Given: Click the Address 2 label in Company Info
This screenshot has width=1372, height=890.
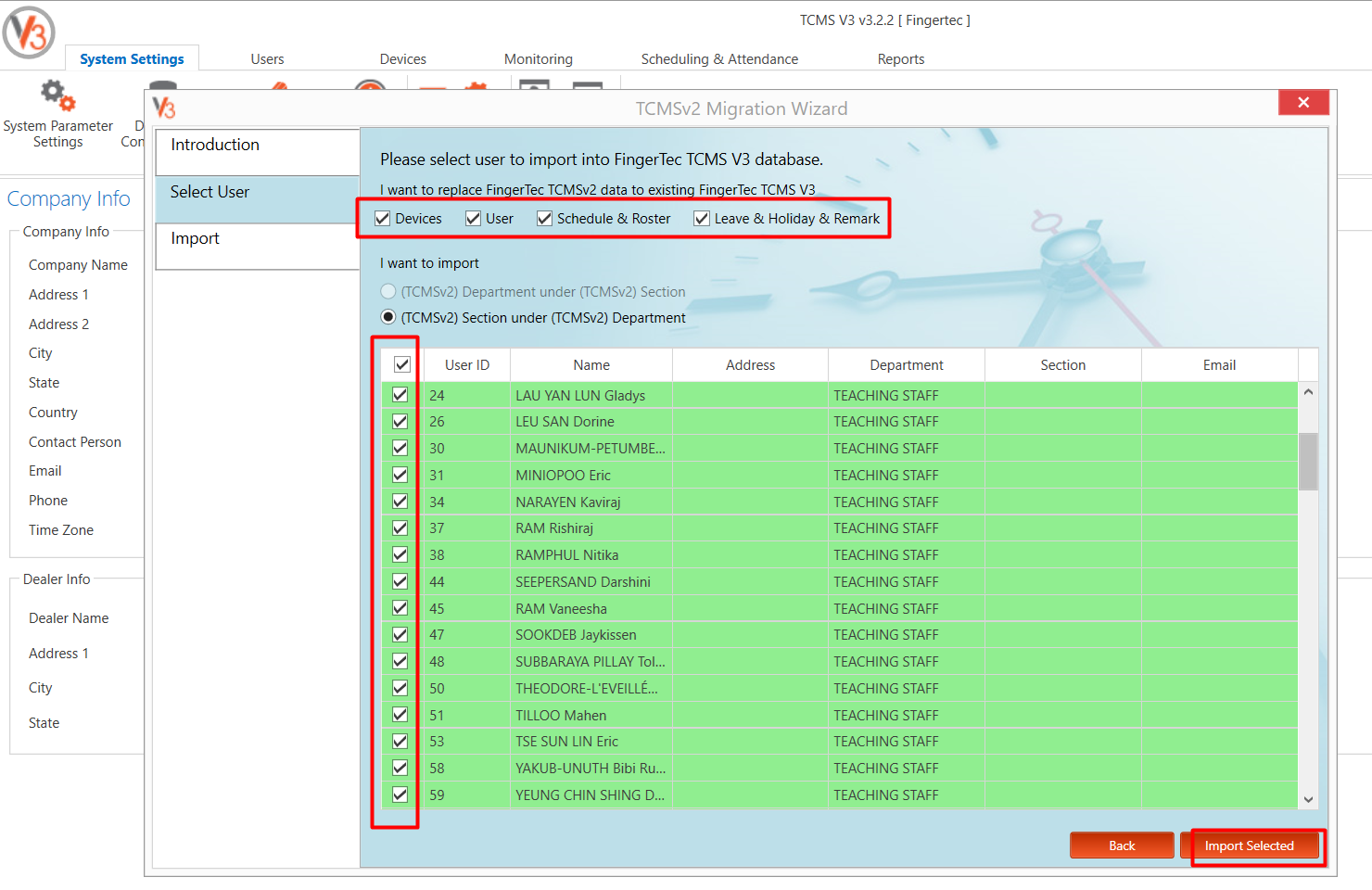Looking at the screenshot, I should coord(58,324).
